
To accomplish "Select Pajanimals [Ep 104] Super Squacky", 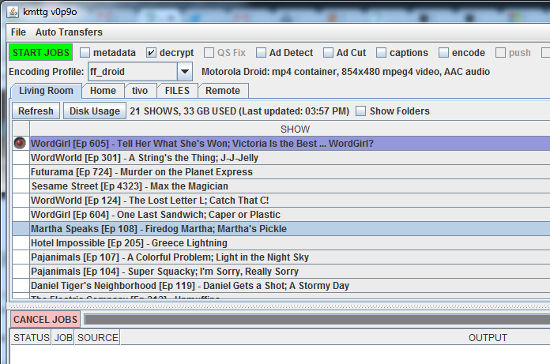I will coord(290,271).
